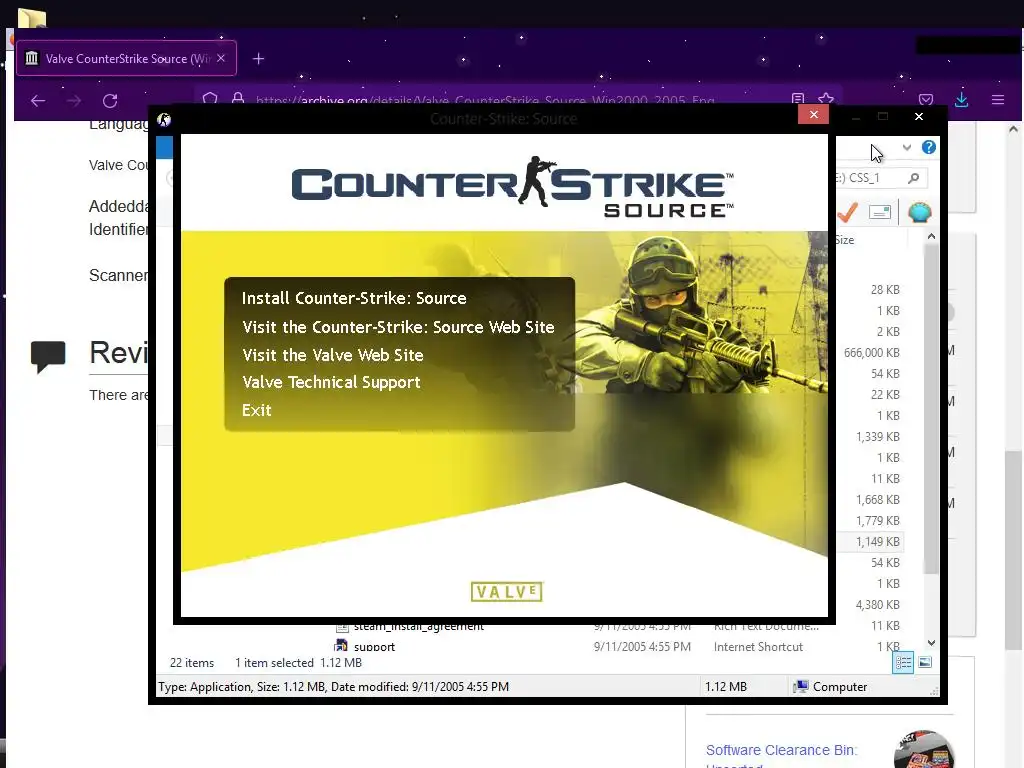The image size is (1024, 768).
Task: Open the desktop folder icon at top-left
Action: (x=31, y=18)
